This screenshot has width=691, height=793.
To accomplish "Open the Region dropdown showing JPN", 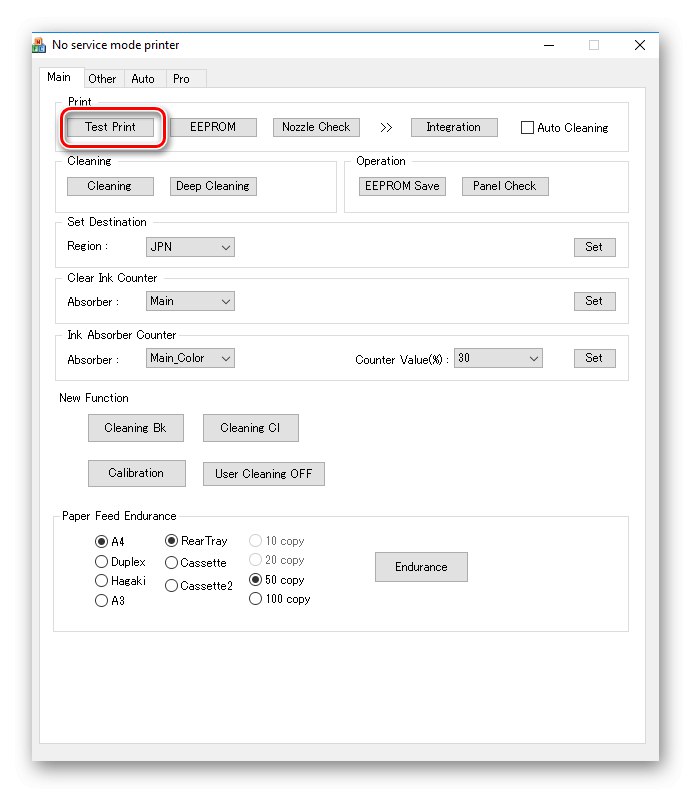I will point(190,247).
